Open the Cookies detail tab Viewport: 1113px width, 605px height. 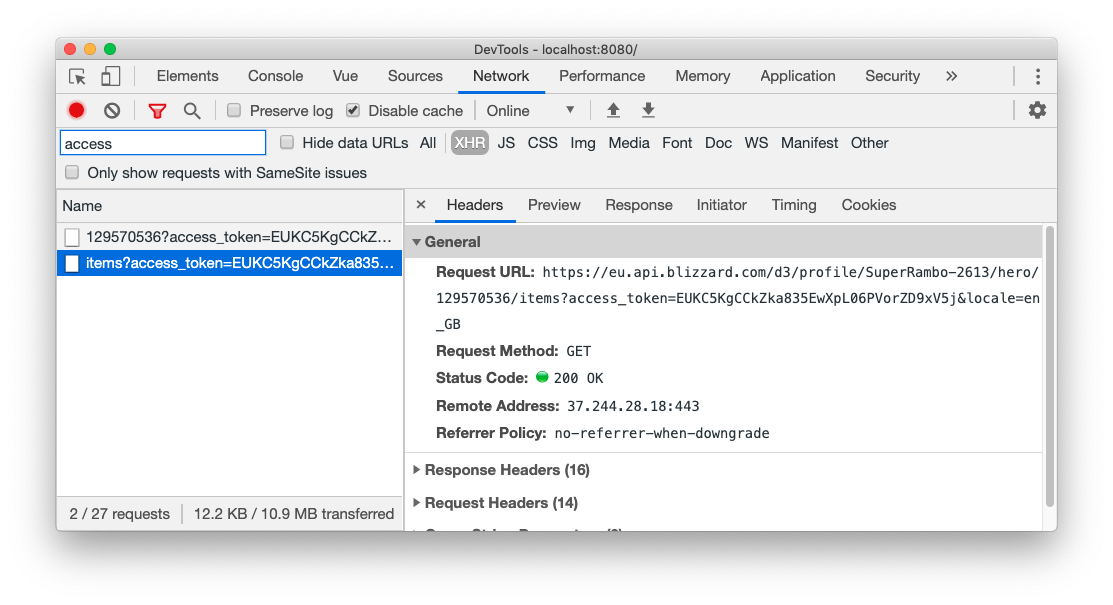click(x=869, y=205)
